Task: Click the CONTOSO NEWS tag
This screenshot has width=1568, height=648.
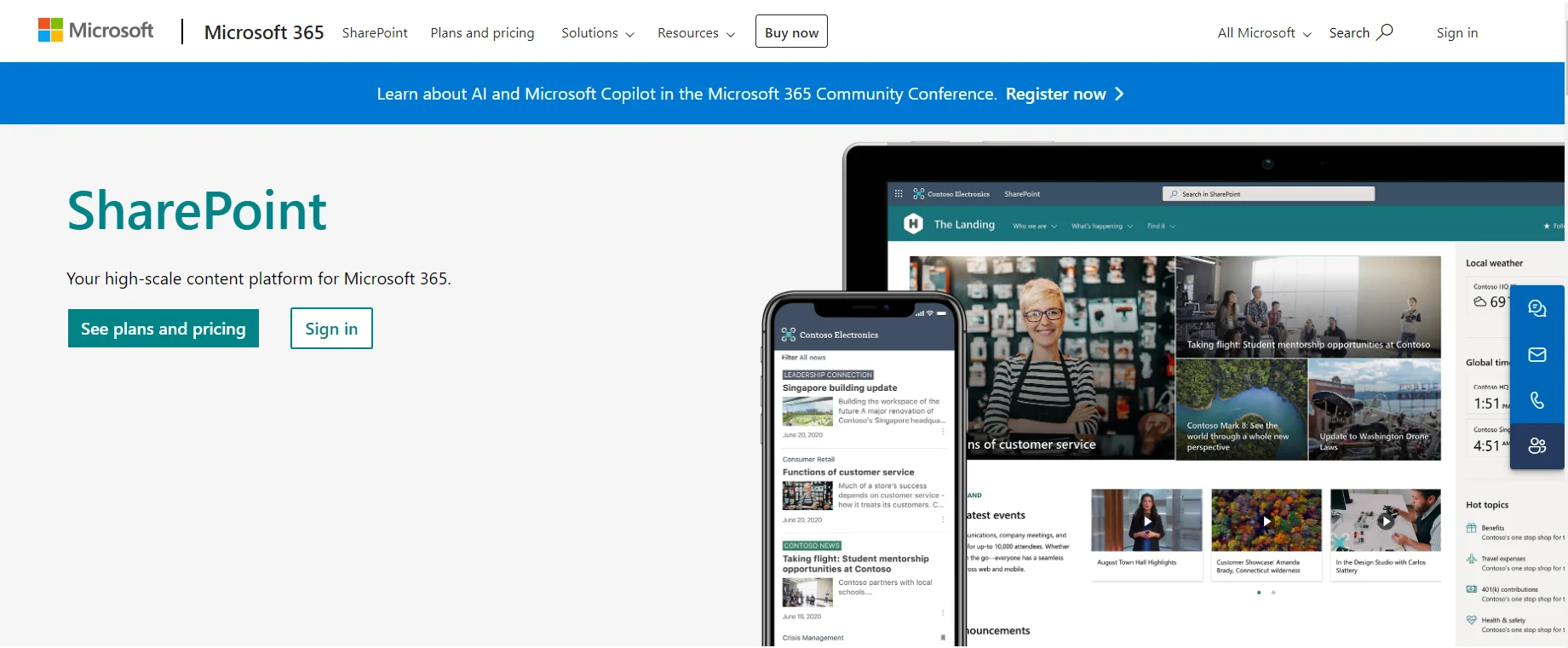Action: [812, 546]
